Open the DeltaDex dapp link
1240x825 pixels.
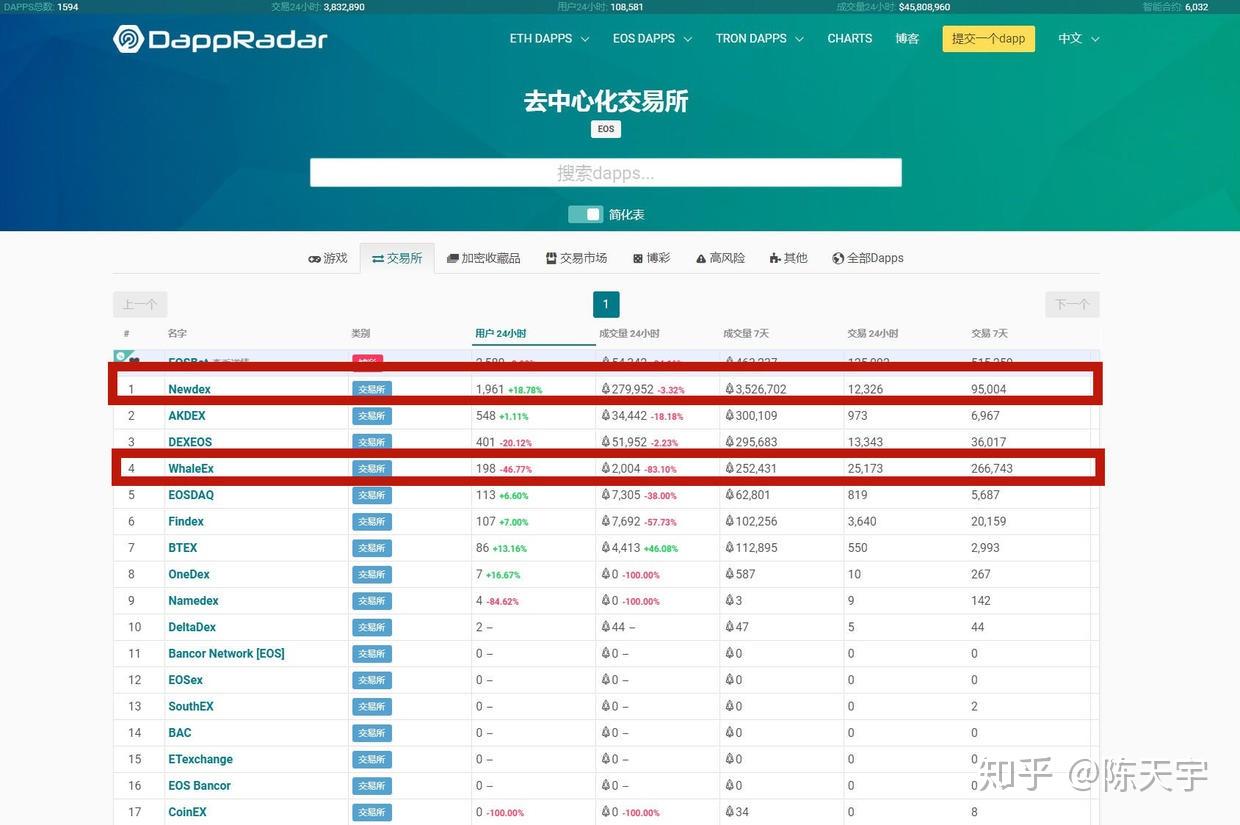coord(192,627)
